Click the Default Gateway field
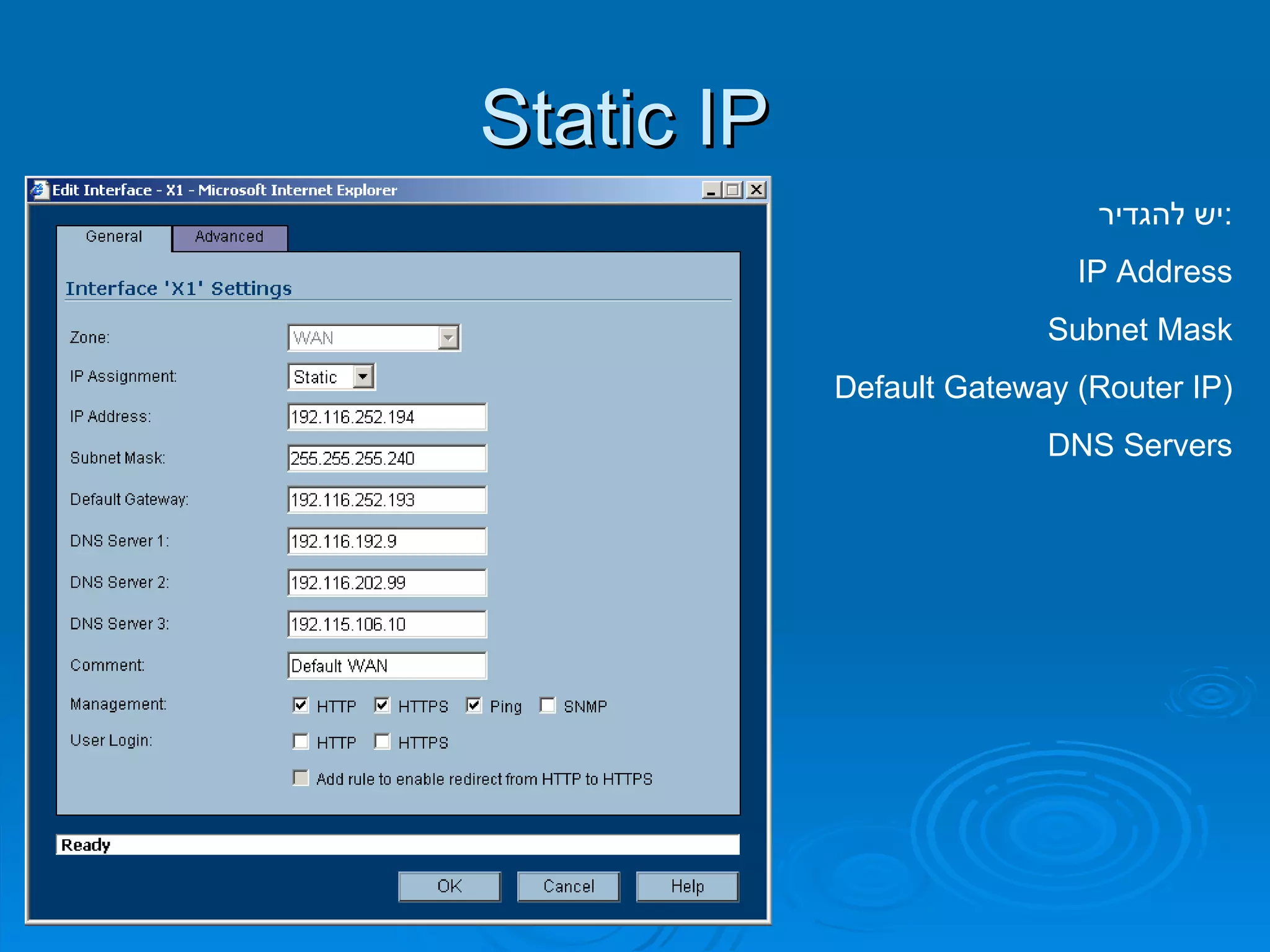The height and width of the screenshot is (952, 1270). coord(387,500)
